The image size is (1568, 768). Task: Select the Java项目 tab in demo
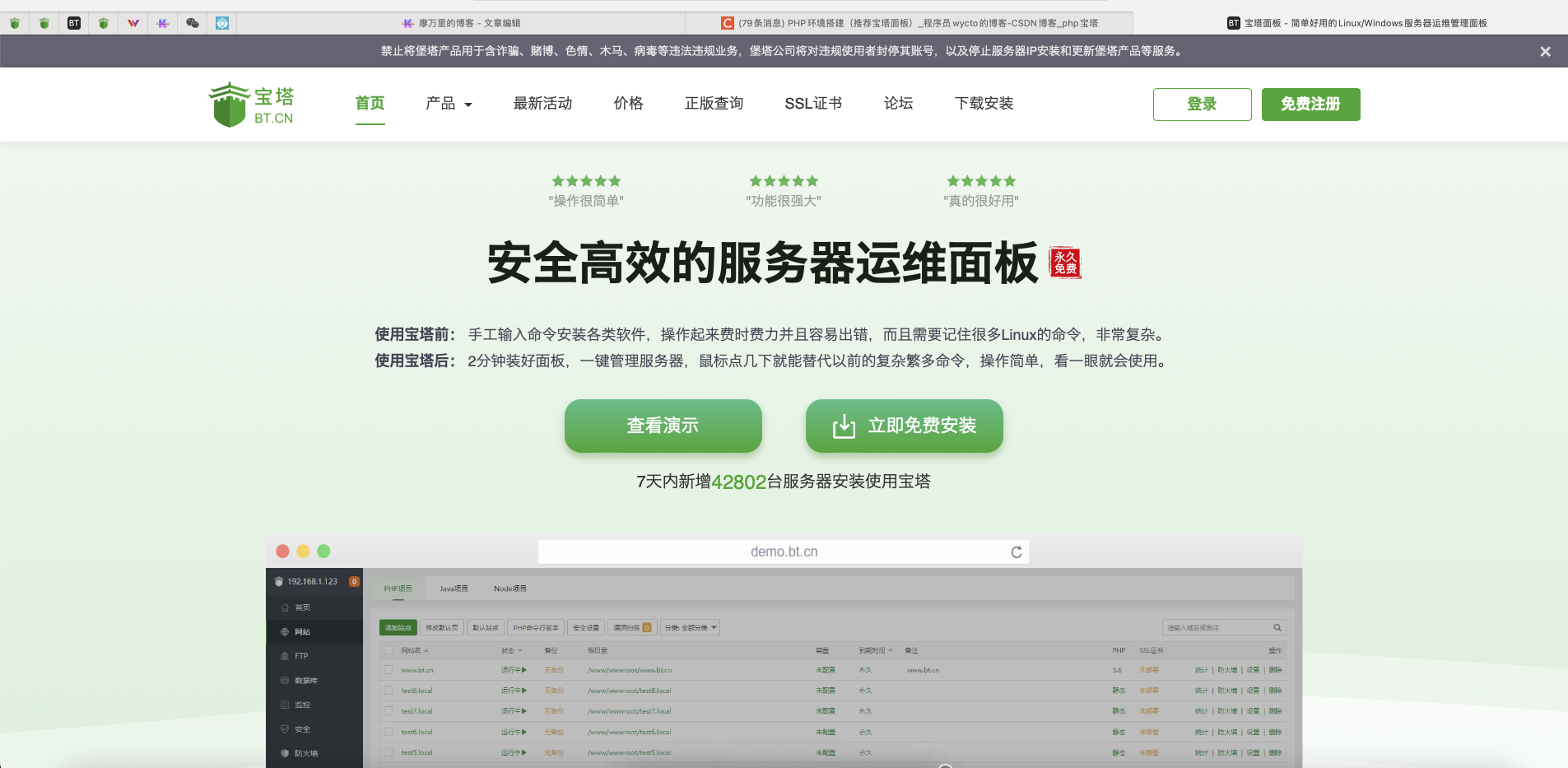click(x=454, y=589)
